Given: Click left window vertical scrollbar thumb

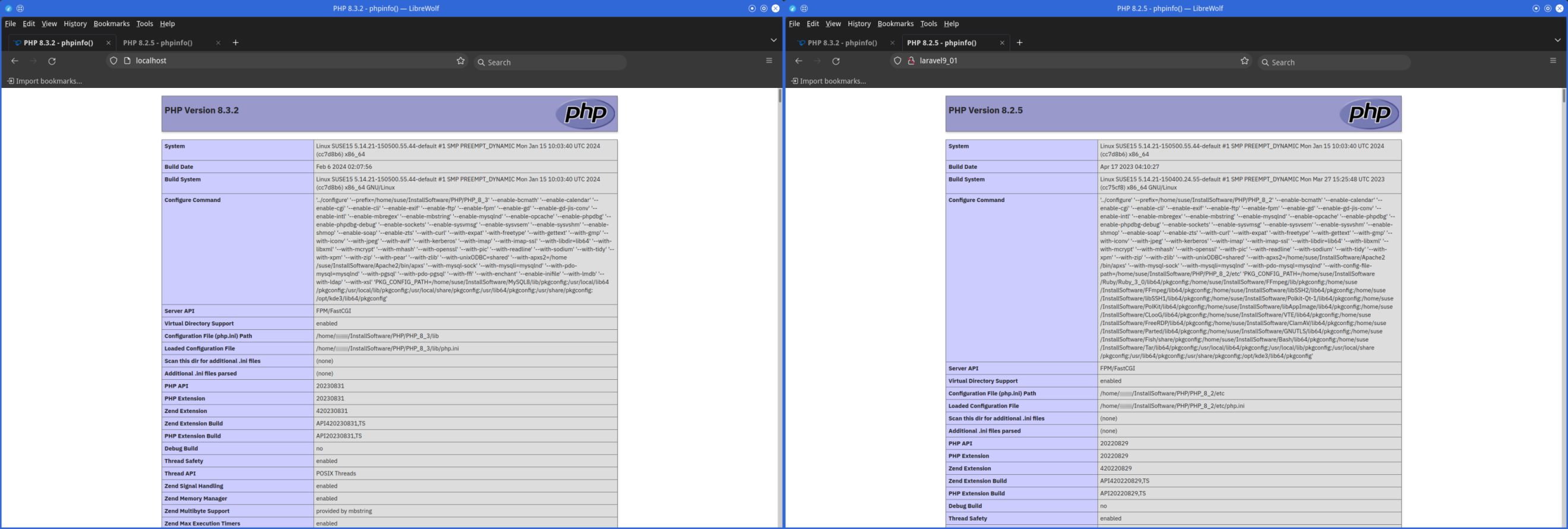Looking at the screenshot, I should (x=780, y=96).
